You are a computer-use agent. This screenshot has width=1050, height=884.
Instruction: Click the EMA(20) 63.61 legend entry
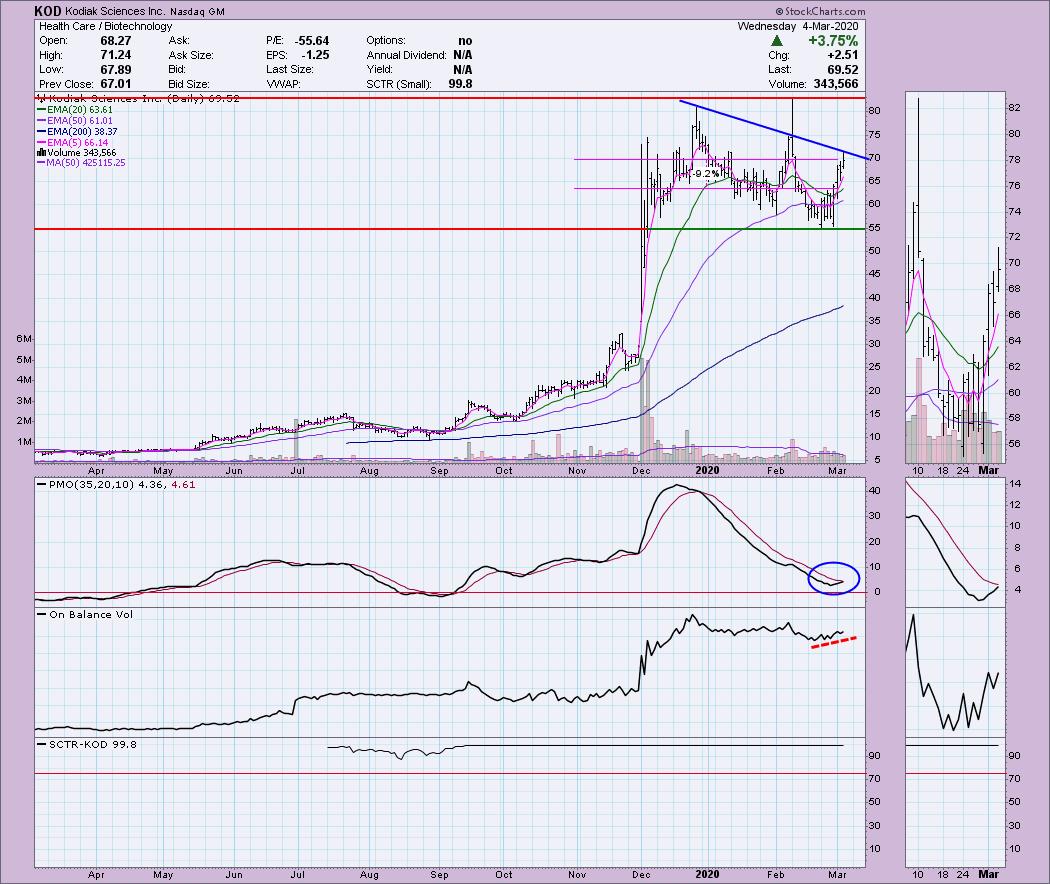pos(75,109)
